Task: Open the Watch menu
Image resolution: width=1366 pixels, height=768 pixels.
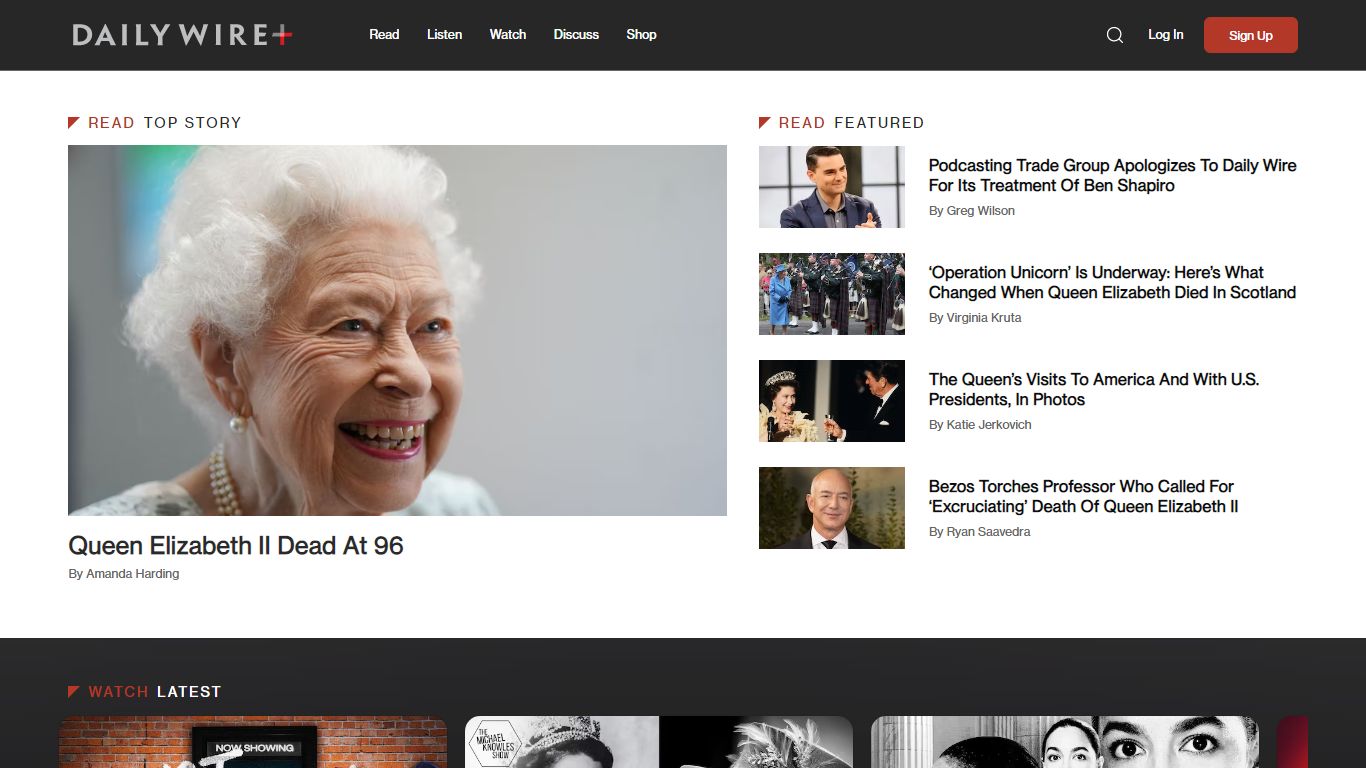Action: (508, 34)
